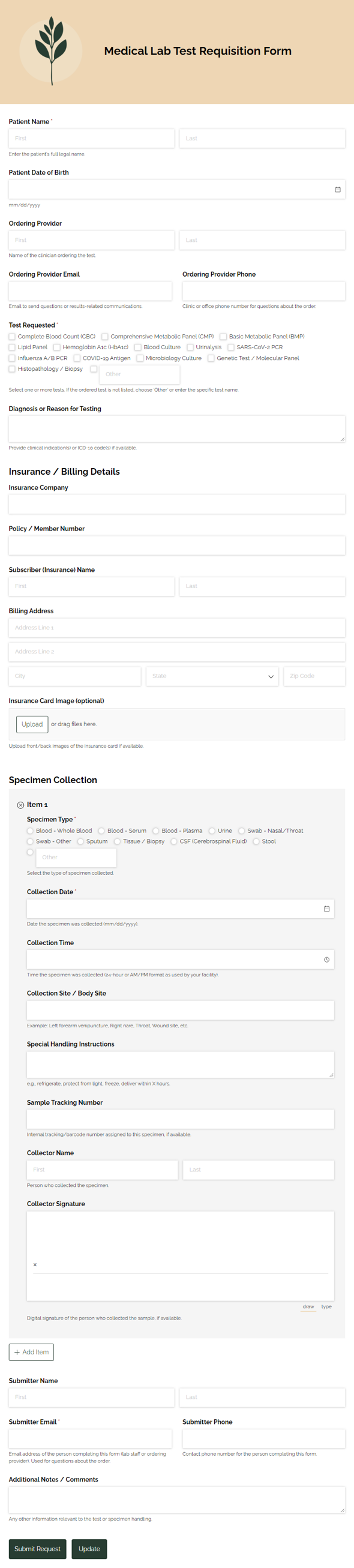Click the Subscriber Name Last field
Screen dimensions: 354x1568
point(262,586)
